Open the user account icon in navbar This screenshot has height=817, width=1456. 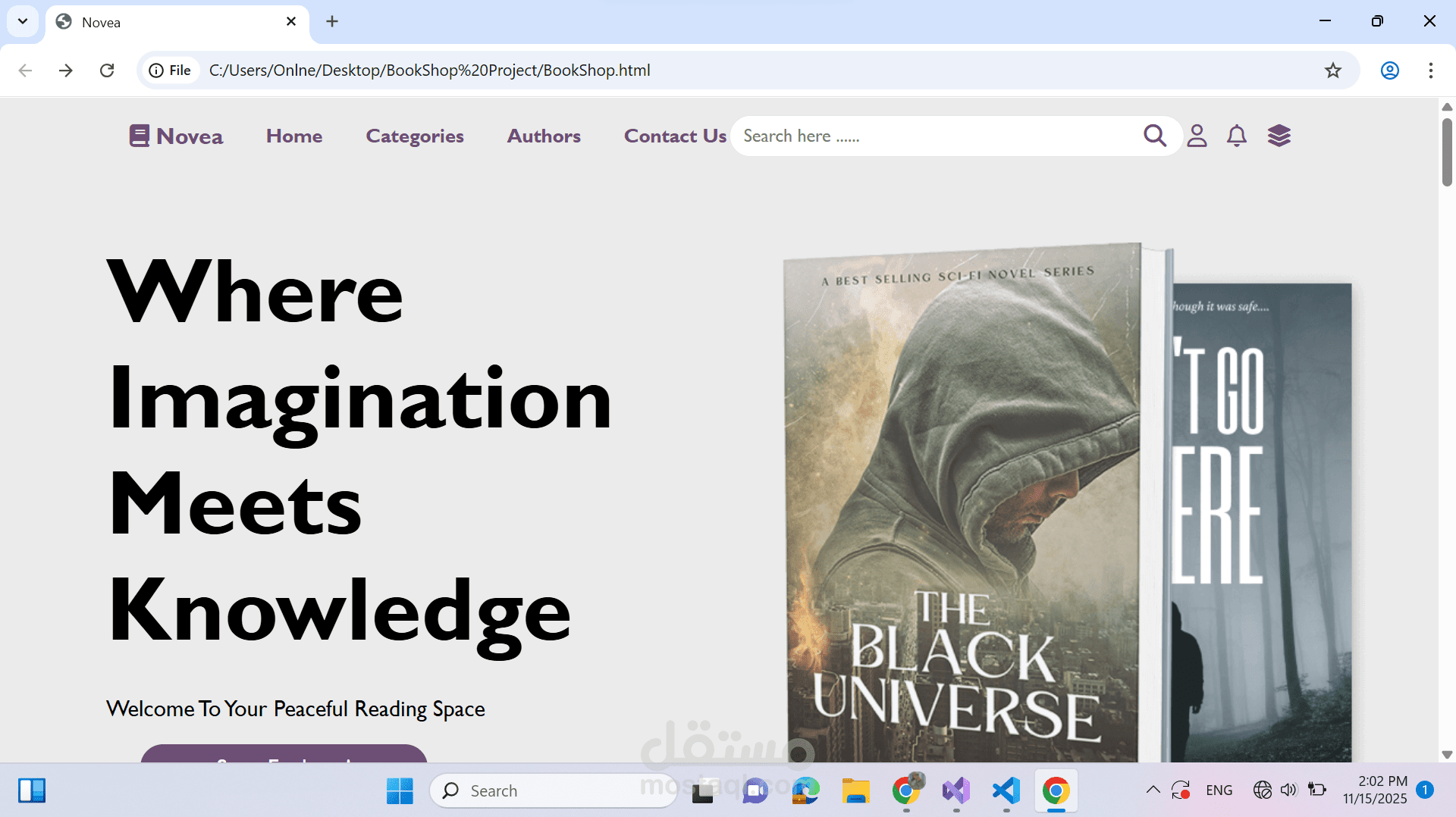click(1197, 136)
